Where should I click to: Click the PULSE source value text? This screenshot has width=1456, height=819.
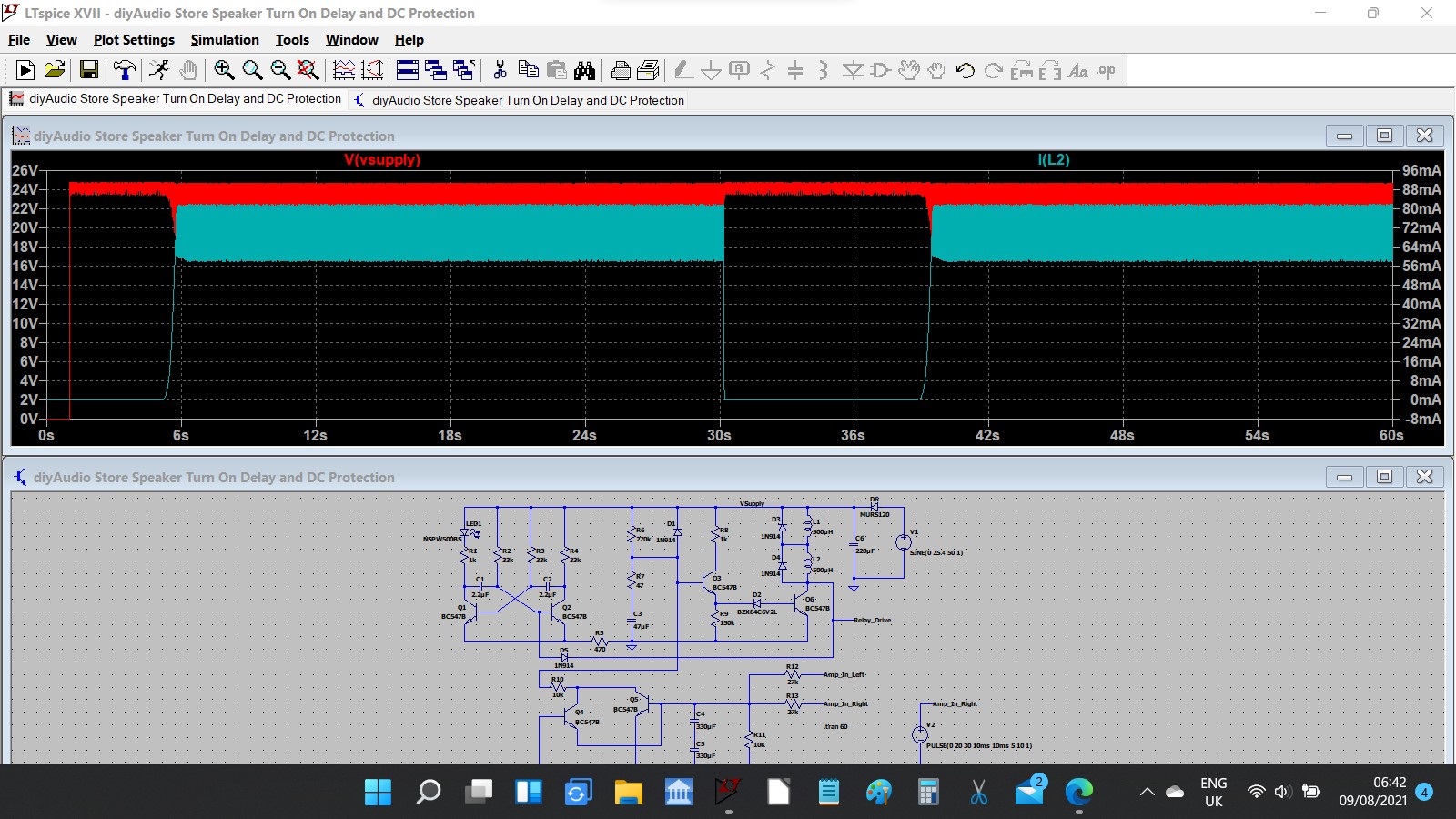[979, 746]
